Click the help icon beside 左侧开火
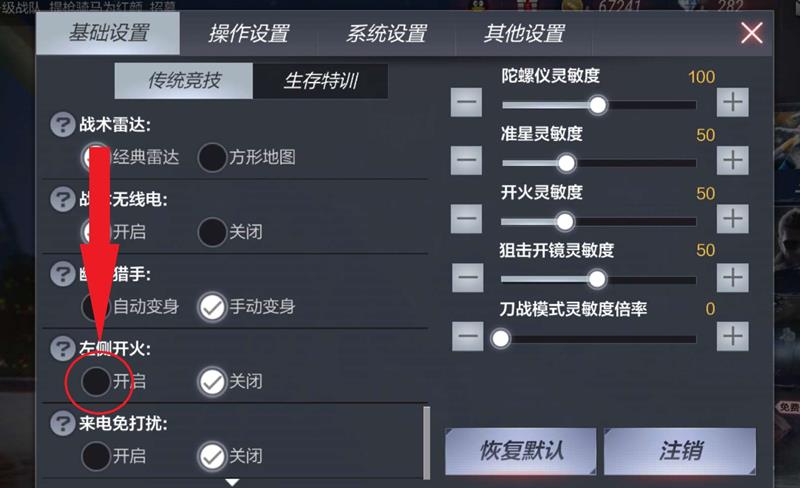 [x=63, y=348]
